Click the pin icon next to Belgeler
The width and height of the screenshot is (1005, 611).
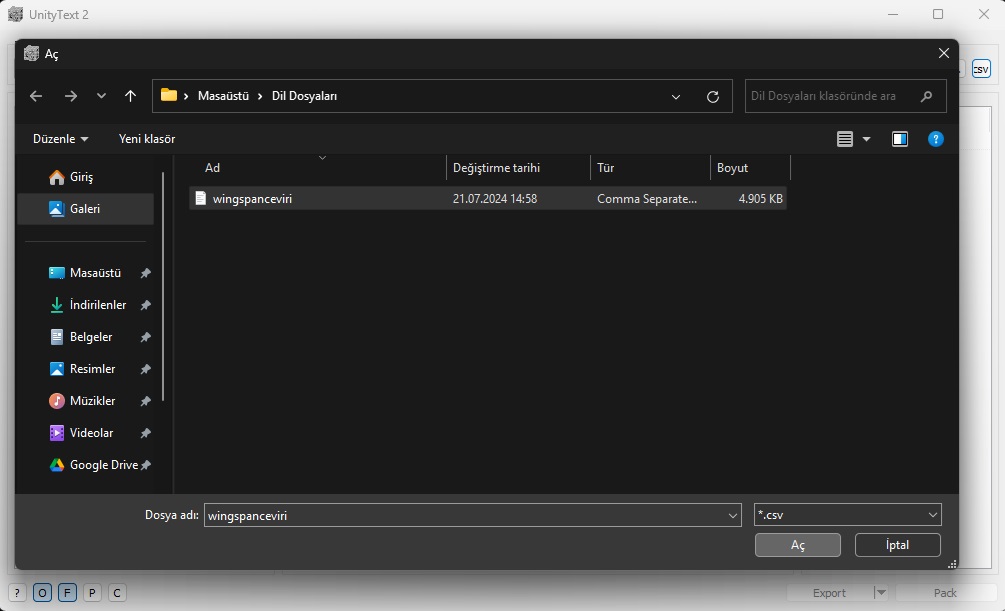(x=145, y=337)
